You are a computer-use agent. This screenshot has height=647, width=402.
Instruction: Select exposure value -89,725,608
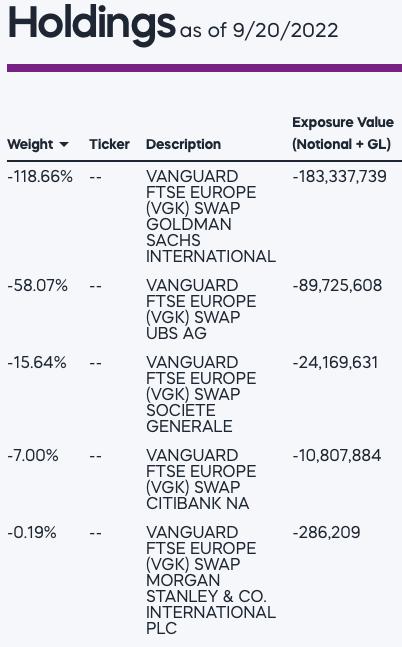[x=337, y=286]
